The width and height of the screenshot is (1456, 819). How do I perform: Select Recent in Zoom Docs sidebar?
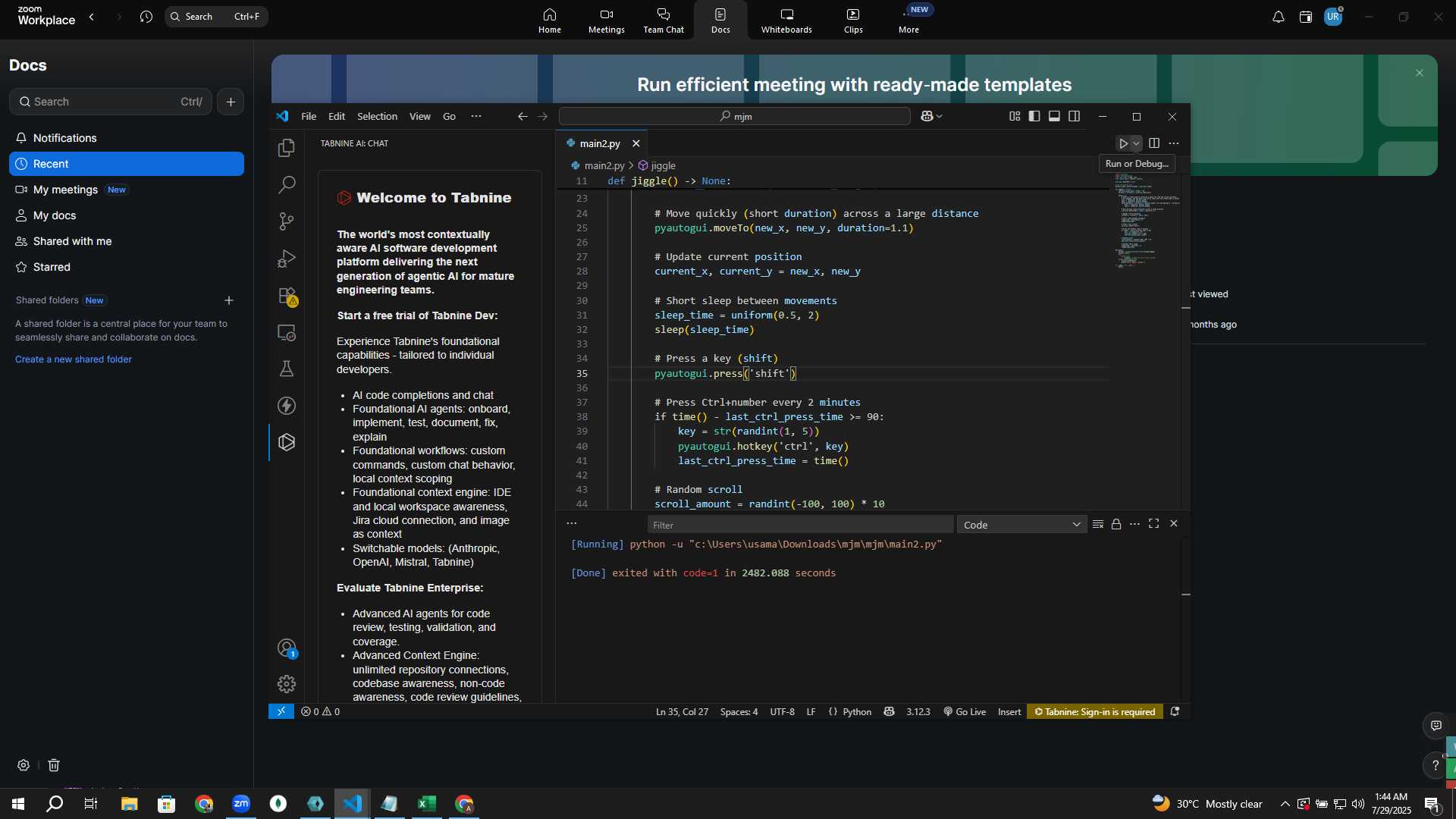coord(127,164)
